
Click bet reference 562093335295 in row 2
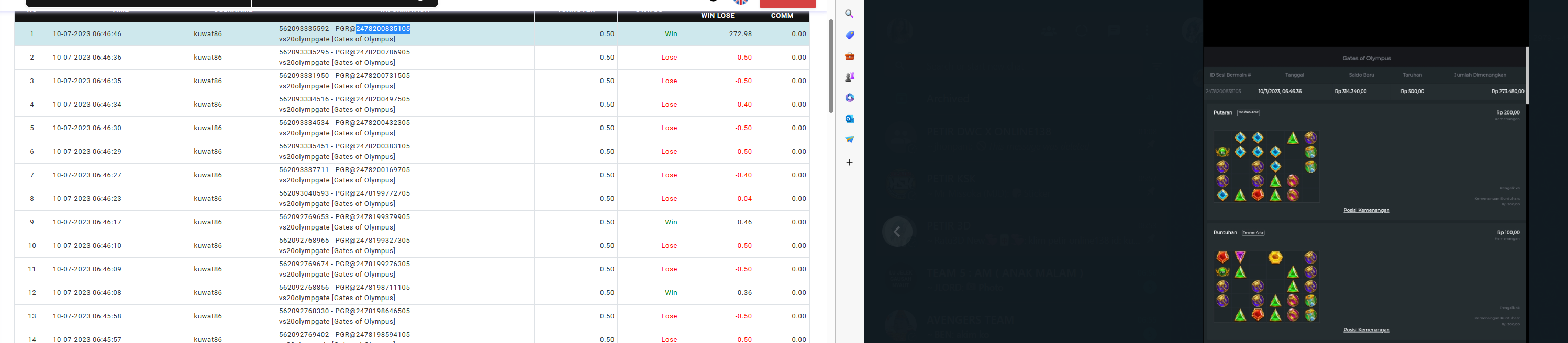click(304, 52)
